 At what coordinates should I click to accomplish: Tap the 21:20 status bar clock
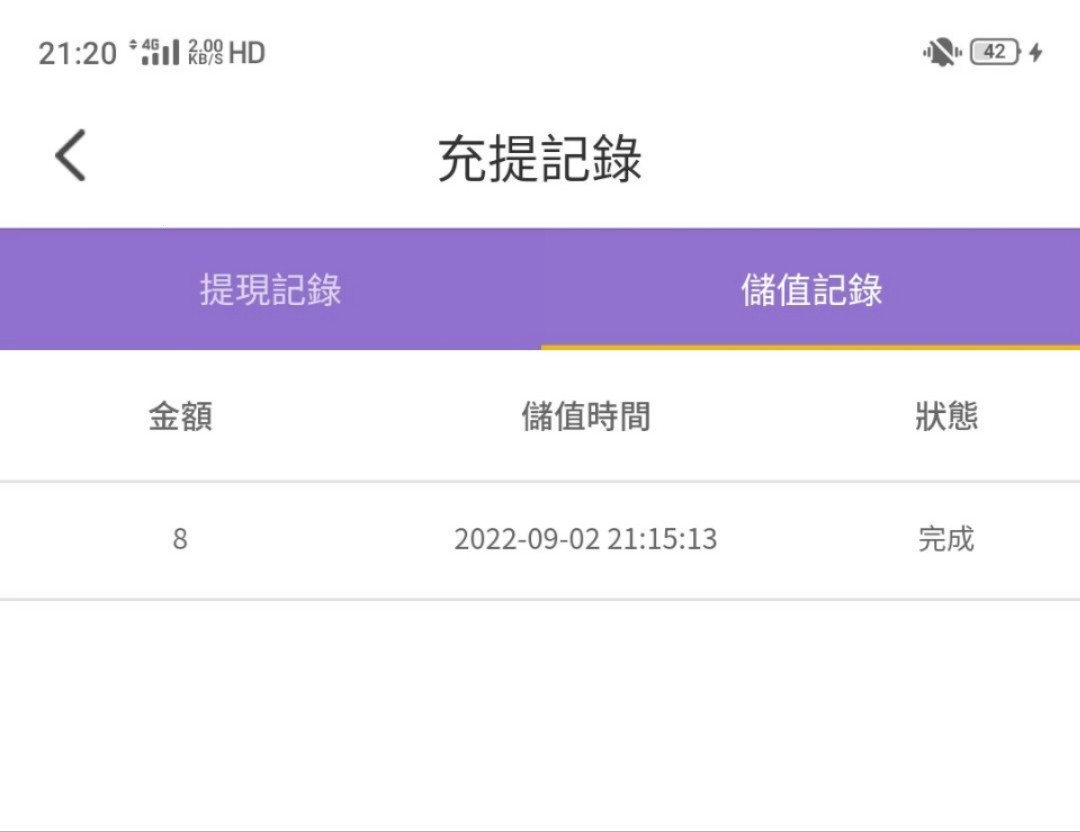(78, 53)
